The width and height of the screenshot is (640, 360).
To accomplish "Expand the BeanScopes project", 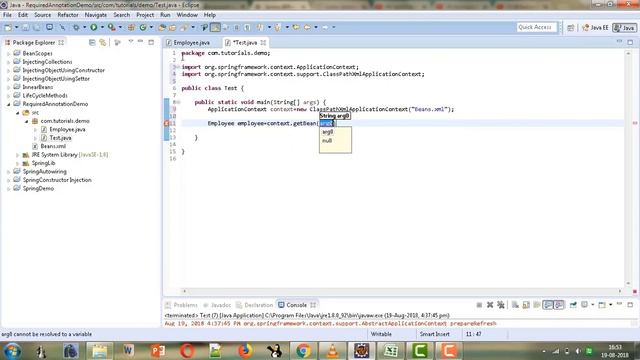I will tap(9, 53).
